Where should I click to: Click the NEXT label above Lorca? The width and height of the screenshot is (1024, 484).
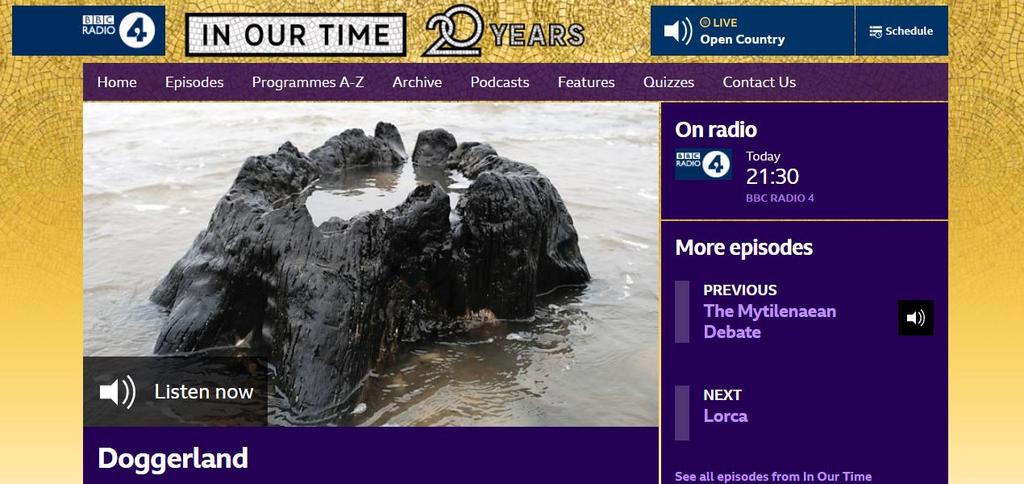click(x=722, y=395)
